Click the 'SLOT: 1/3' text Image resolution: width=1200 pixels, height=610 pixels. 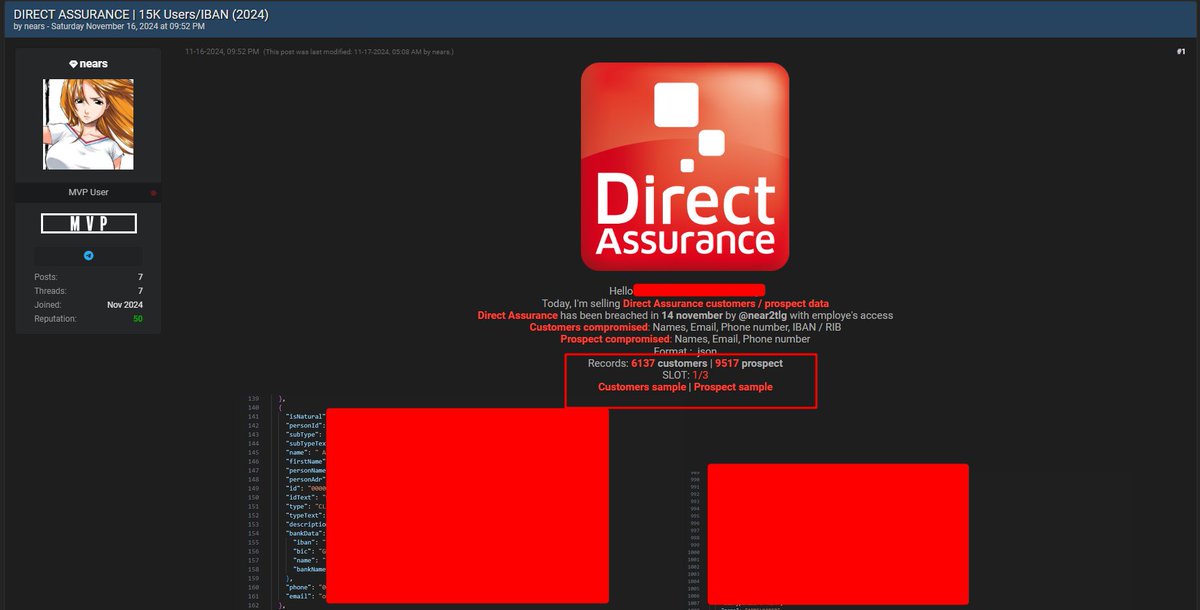pos(685,375)
